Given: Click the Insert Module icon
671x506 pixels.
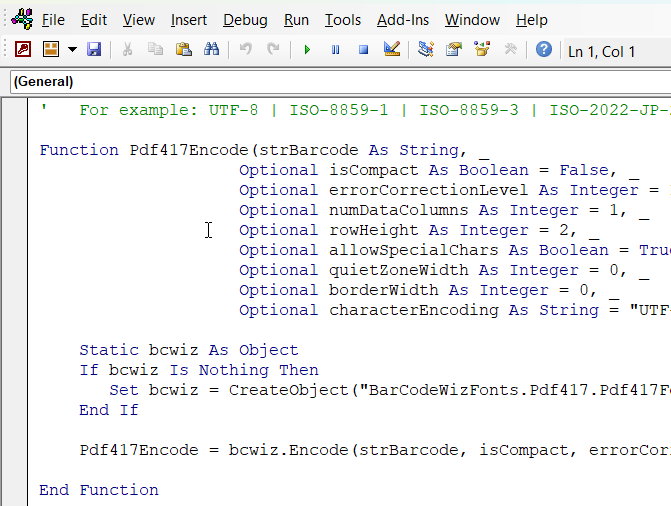Looking at the screenshot, I should click(50, 50).
